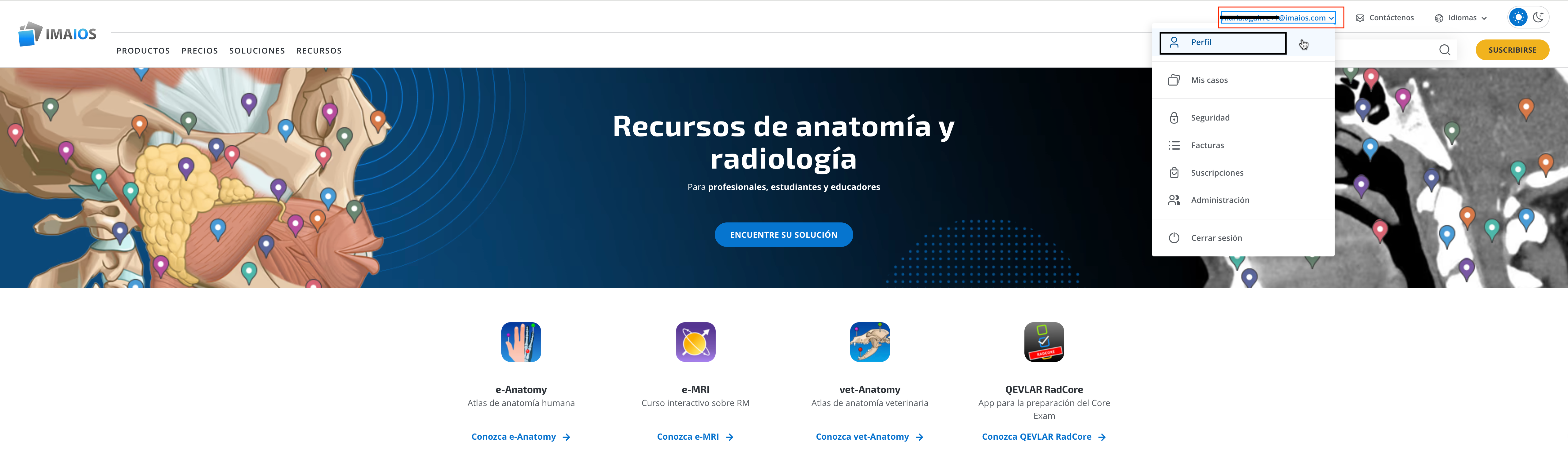Click the e-Anatomy hand app icon
The height and width of the screenshot is (462, 1568).
click(x=521, y=342)
